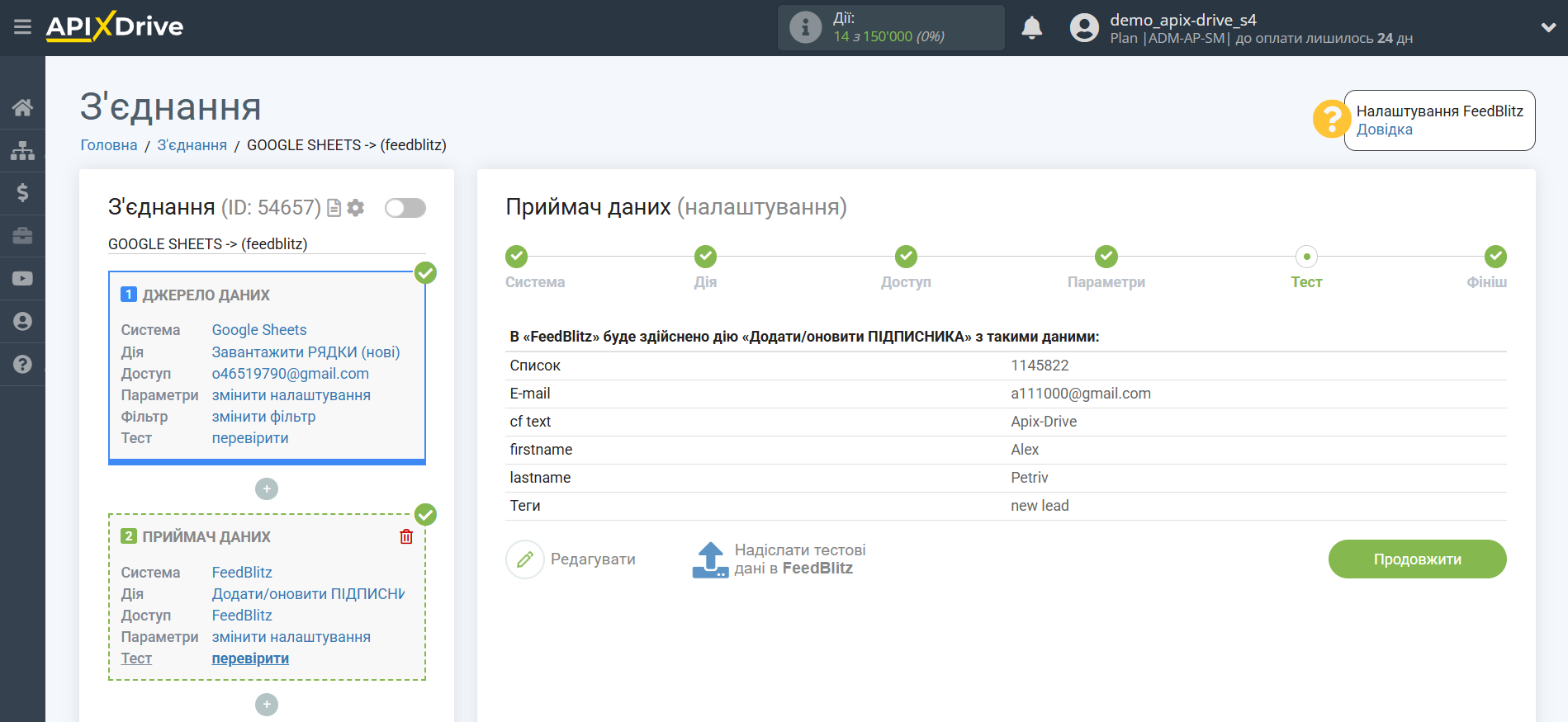1568x722 pixels.
Task: Go to З'єднання breadcrumb link
Action: coord(192,145)
